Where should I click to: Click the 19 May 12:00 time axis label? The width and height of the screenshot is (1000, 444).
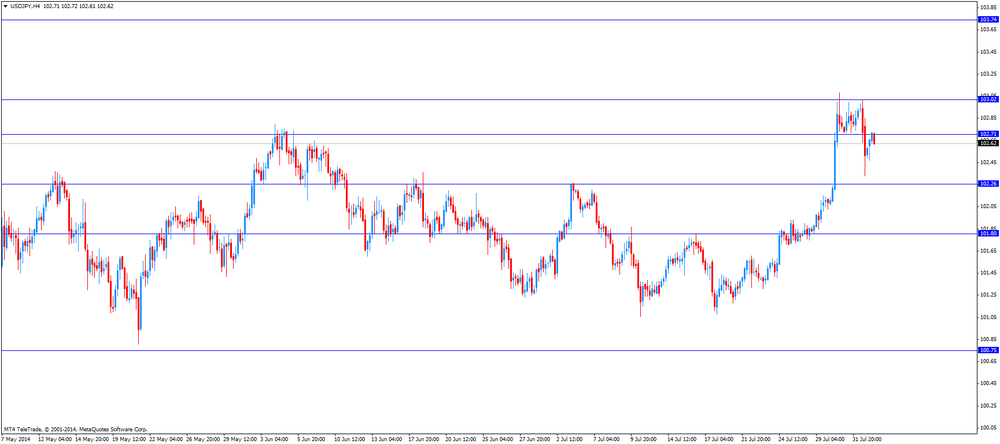point(129,440)
